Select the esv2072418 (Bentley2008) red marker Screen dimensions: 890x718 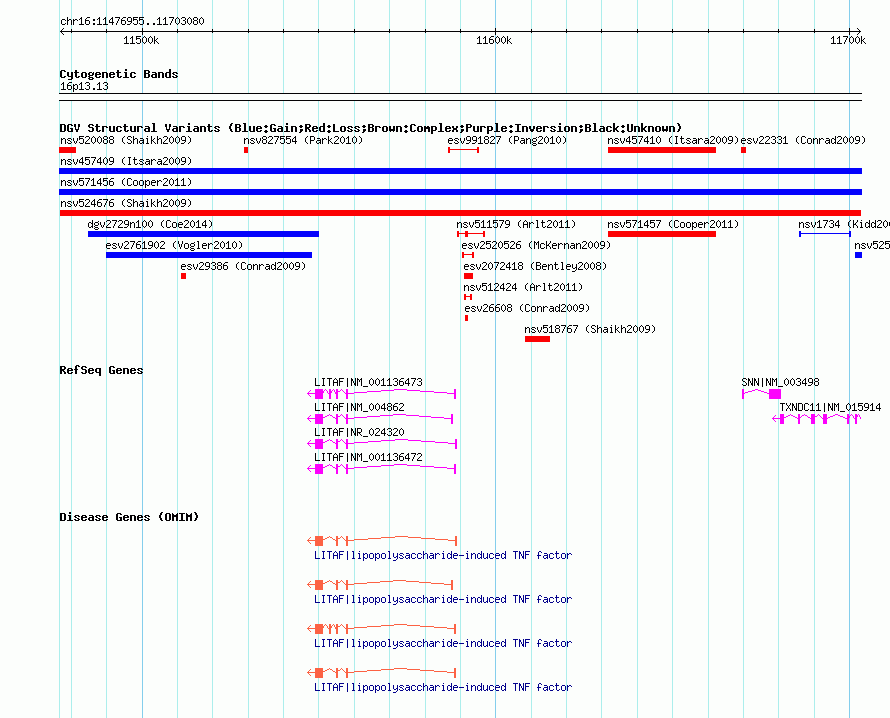[468, 276]
